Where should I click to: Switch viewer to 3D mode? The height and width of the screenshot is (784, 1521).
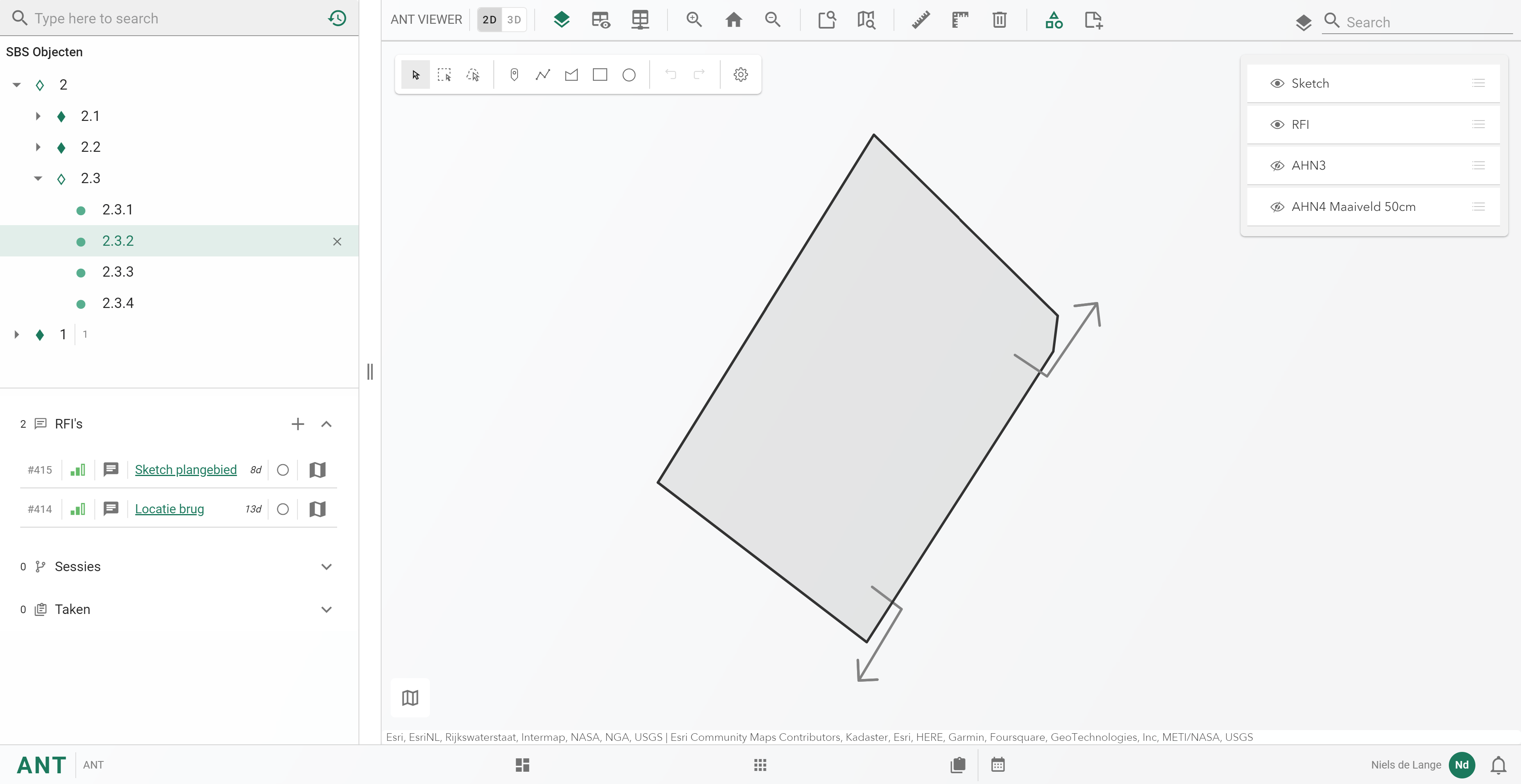(514, 19)
